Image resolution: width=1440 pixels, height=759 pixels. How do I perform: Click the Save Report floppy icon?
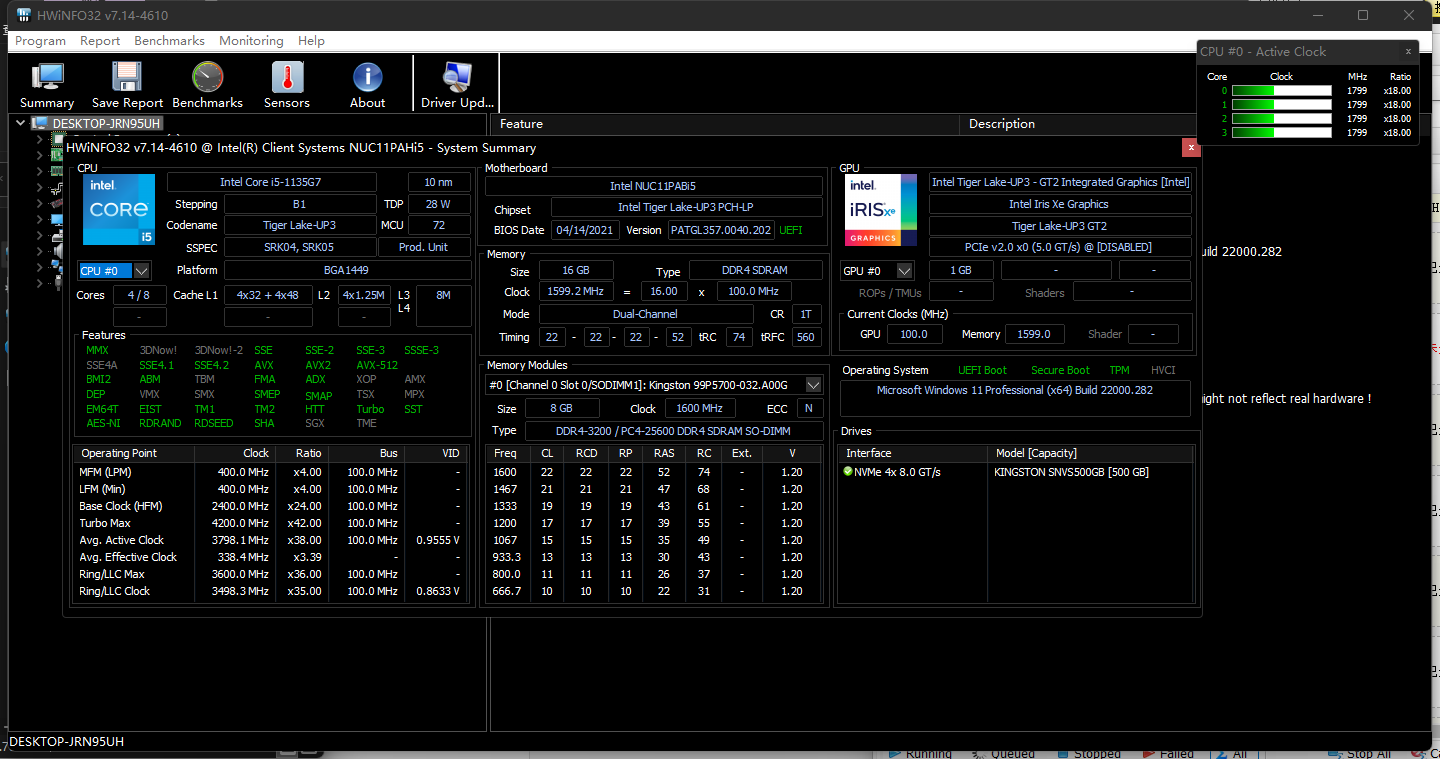(x=127, y=79)
